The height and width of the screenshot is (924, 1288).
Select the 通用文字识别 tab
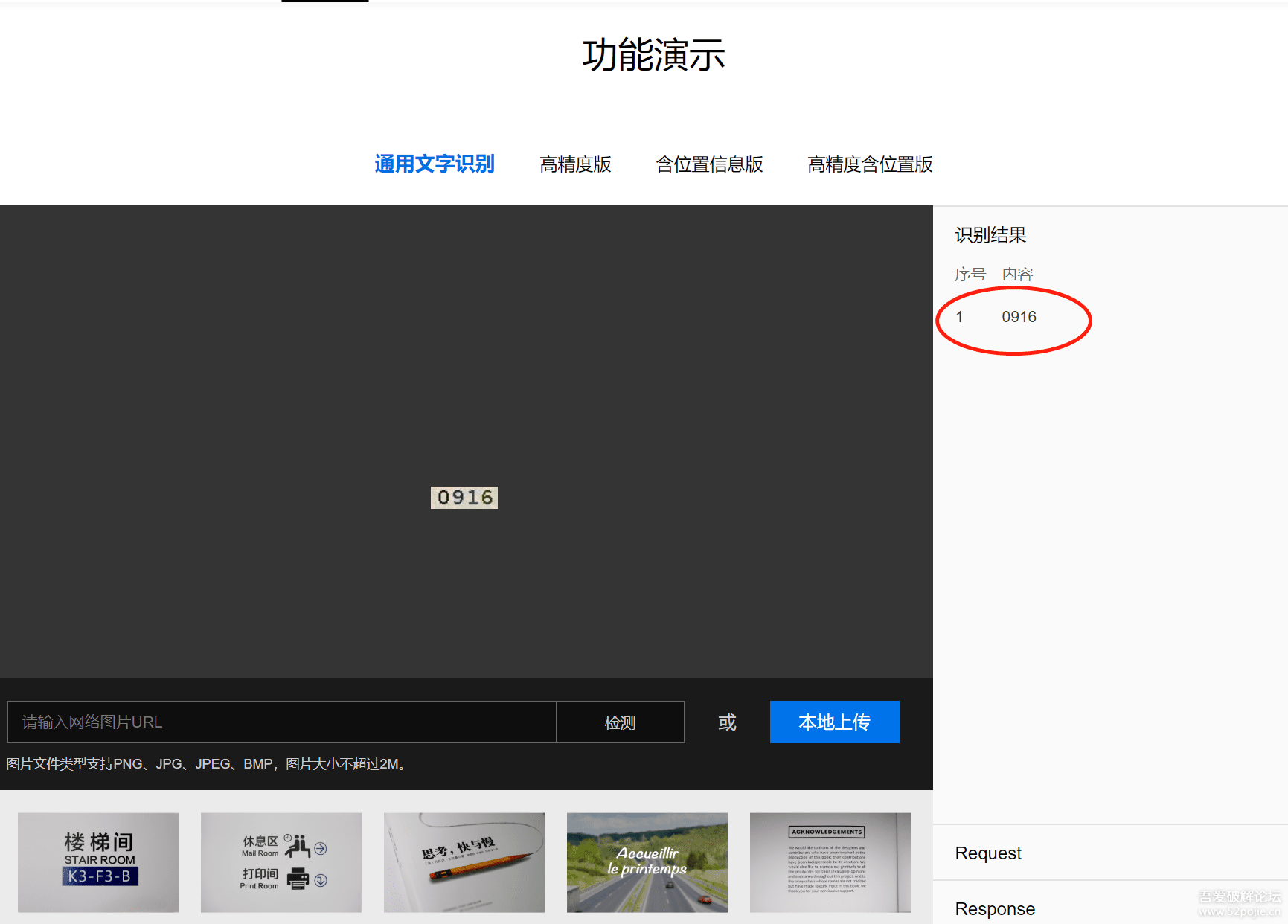[435, 164]
